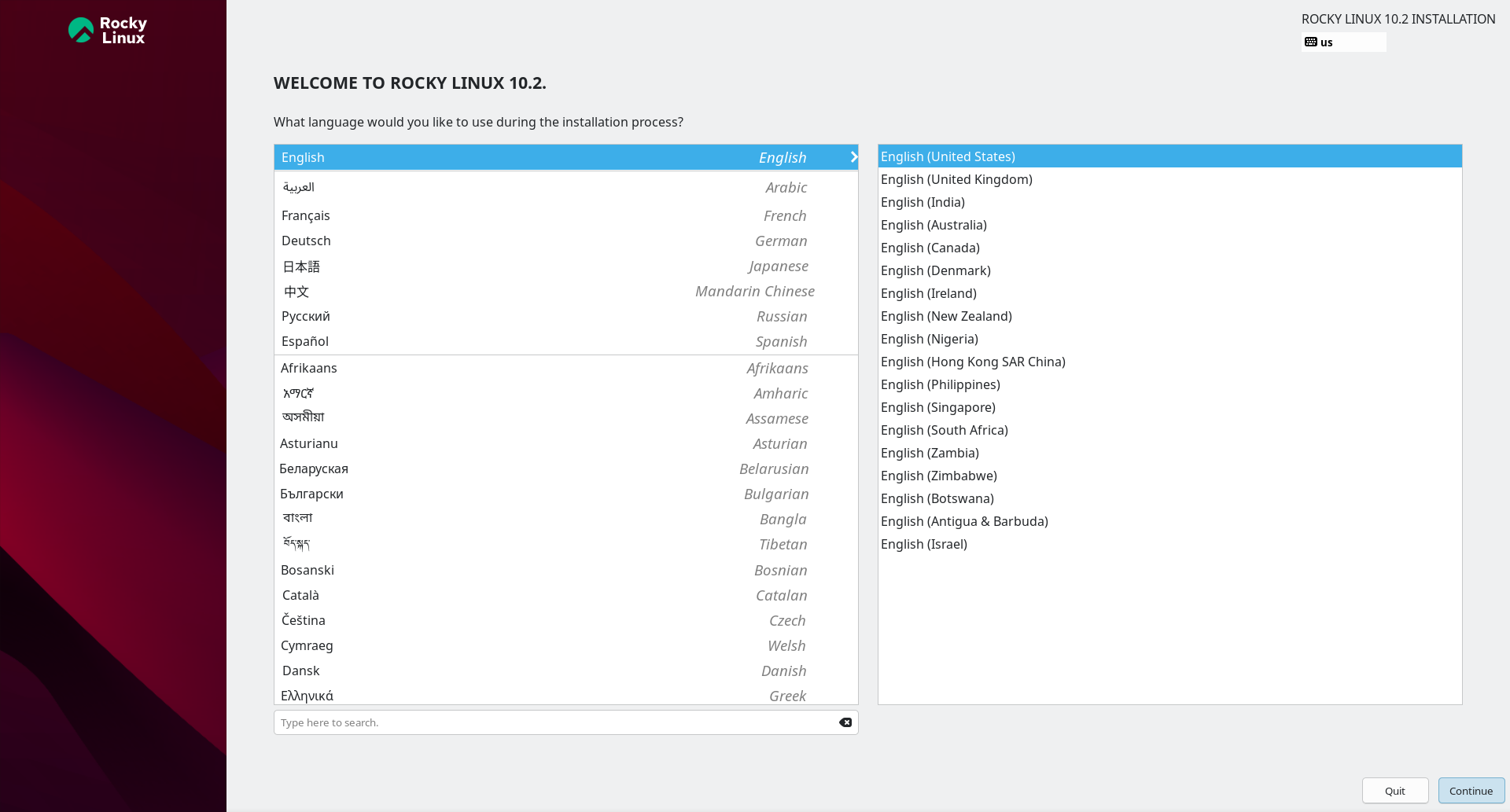Clear the language search field with the erase icon
1510x812 pixels.
[845, 722]
